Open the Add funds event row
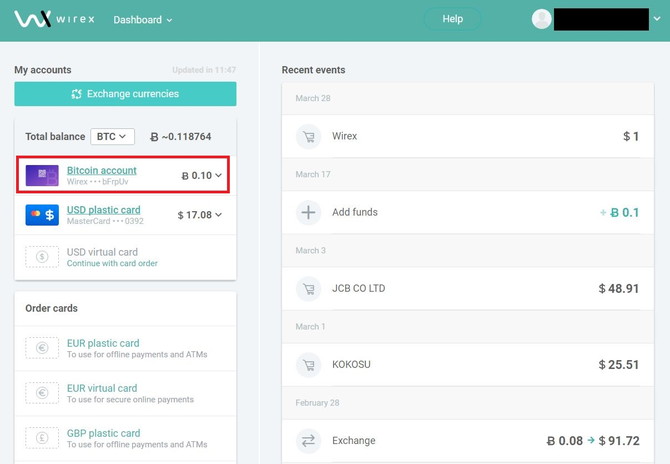Viewport: 670px width, 464px height. click(x=468, y=212)
